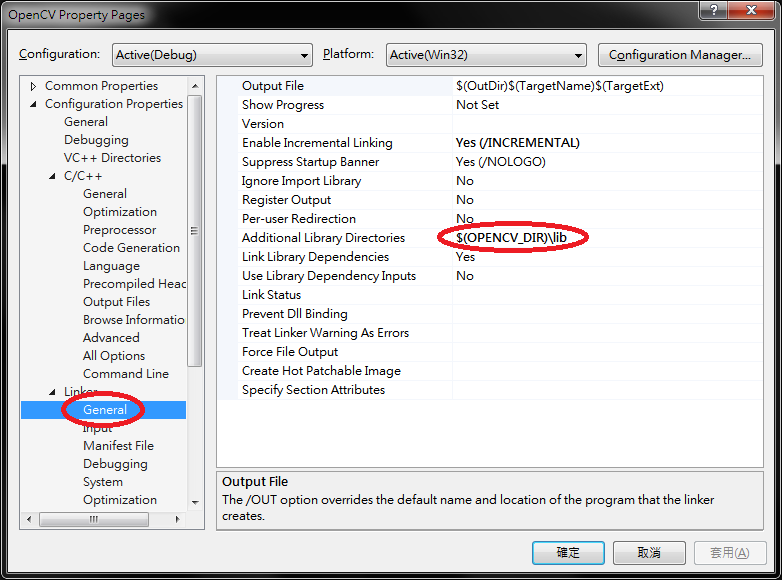This screenshot has width=782, height=580.
Task: Click the title bar help question mark
Action: [714, 10]
